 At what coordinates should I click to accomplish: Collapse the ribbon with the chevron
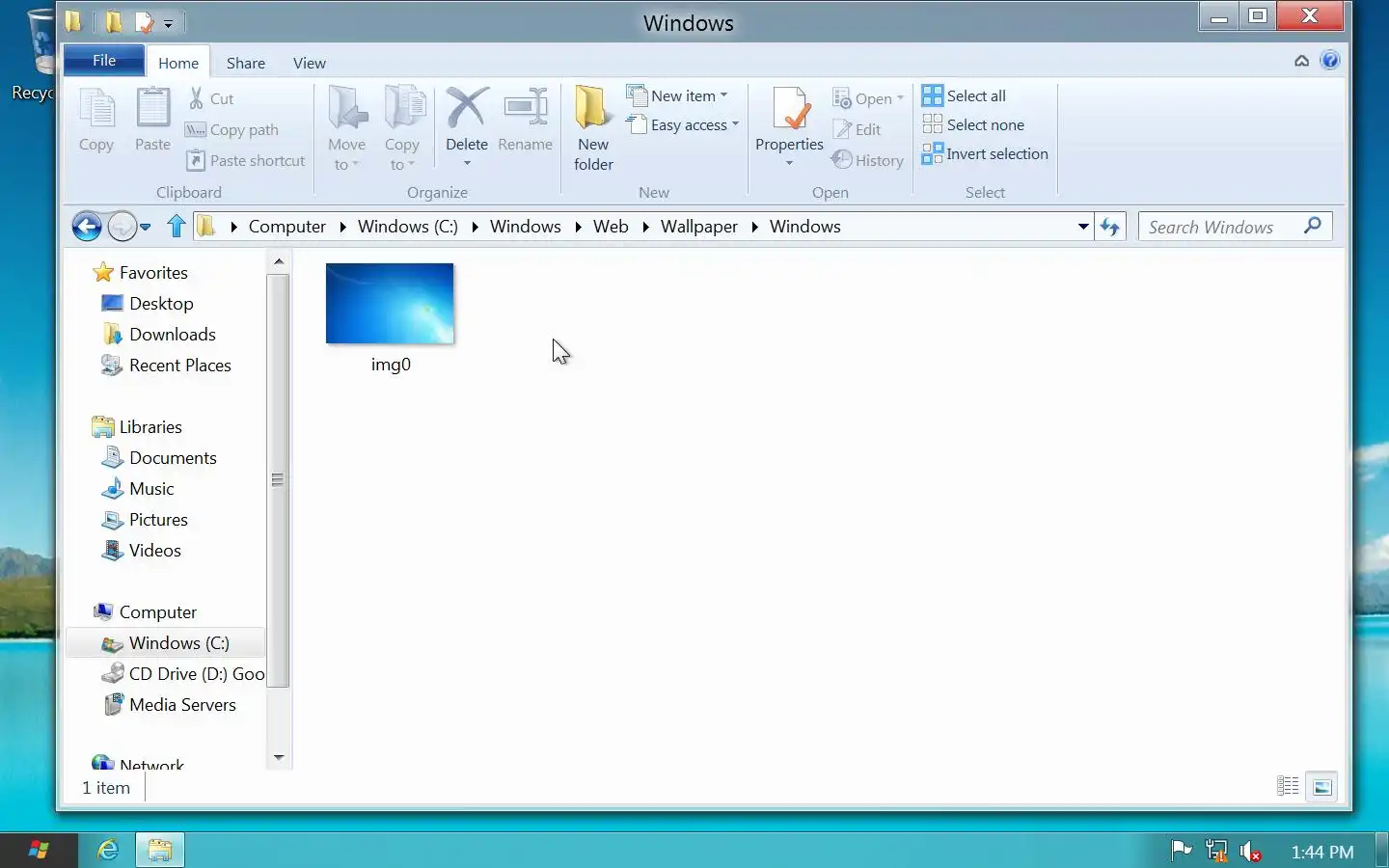(x=1301, y=61)
